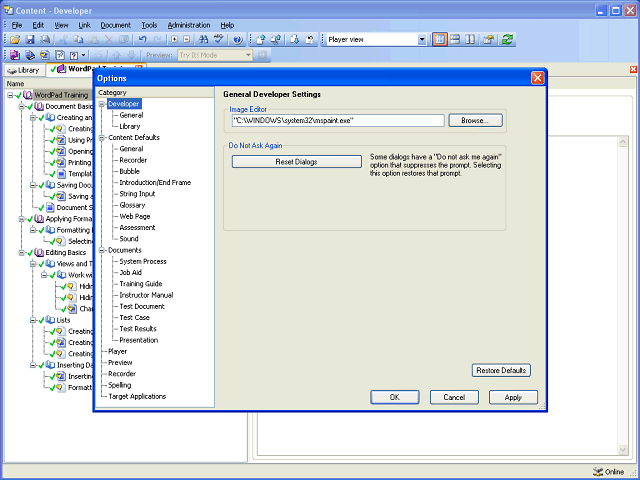Click the fourth icon on lower toolbar

click(x=60, y=55)
